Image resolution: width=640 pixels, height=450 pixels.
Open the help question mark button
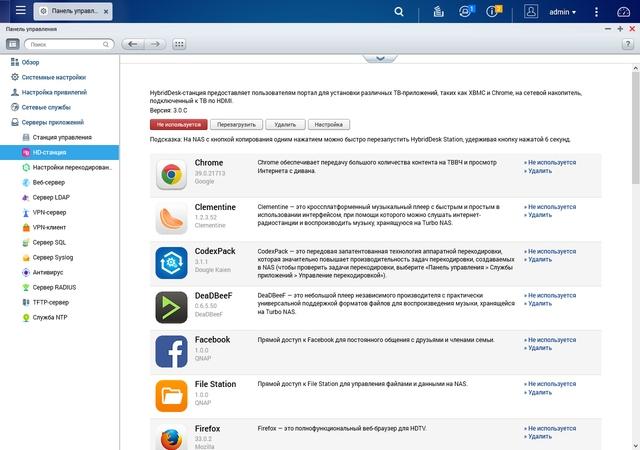[628, 44]
